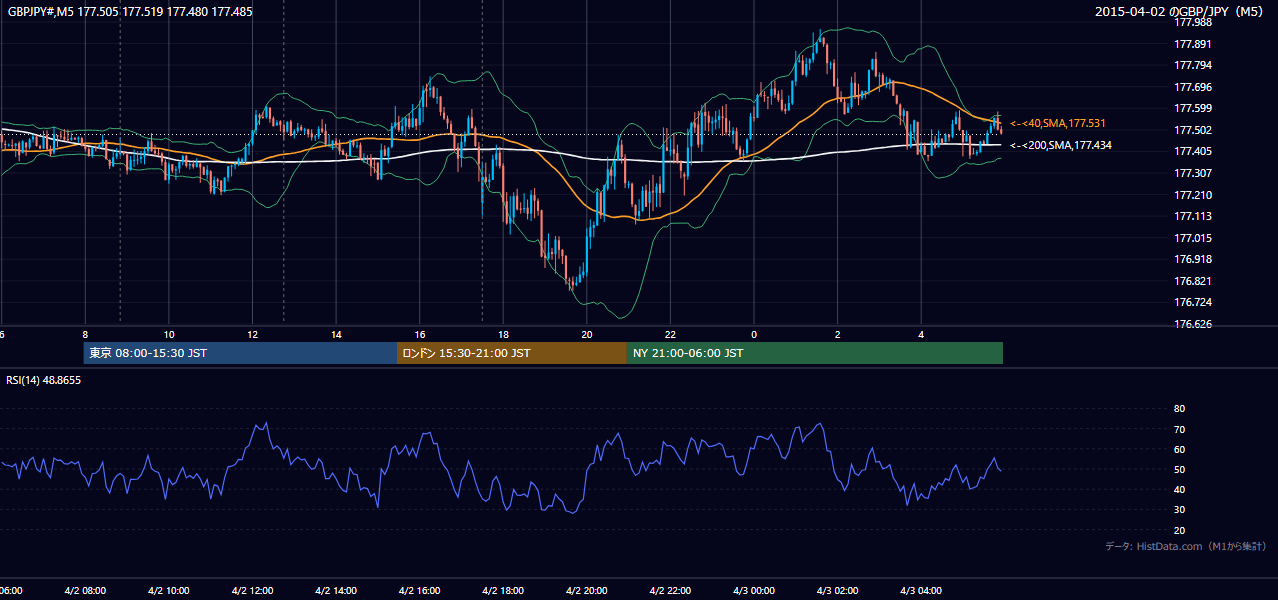Image resolution: width=1278 pixels, height=600 pixels.
Task: Click price axis value 176.626
Action: point(1194,324)
